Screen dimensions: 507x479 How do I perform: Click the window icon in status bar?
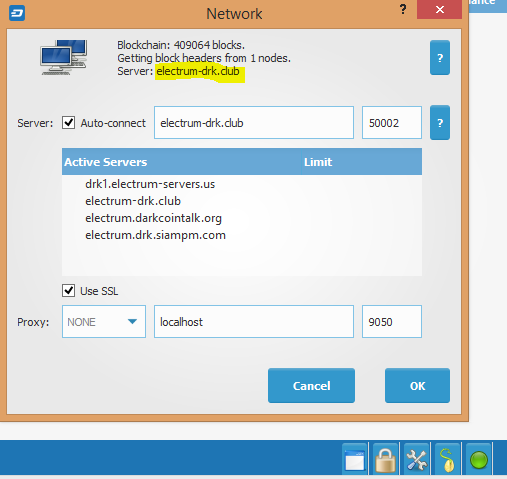point(355,460)
